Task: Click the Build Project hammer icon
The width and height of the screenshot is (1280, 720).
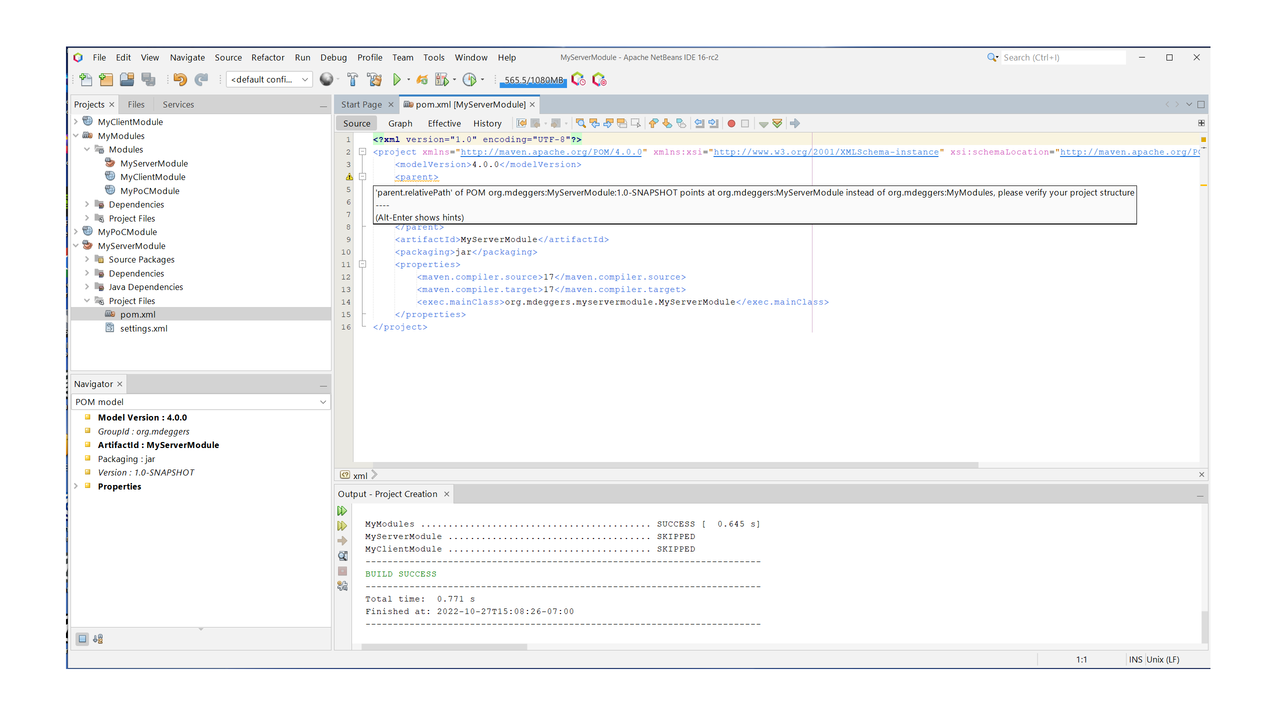Action: coord(352,79)
